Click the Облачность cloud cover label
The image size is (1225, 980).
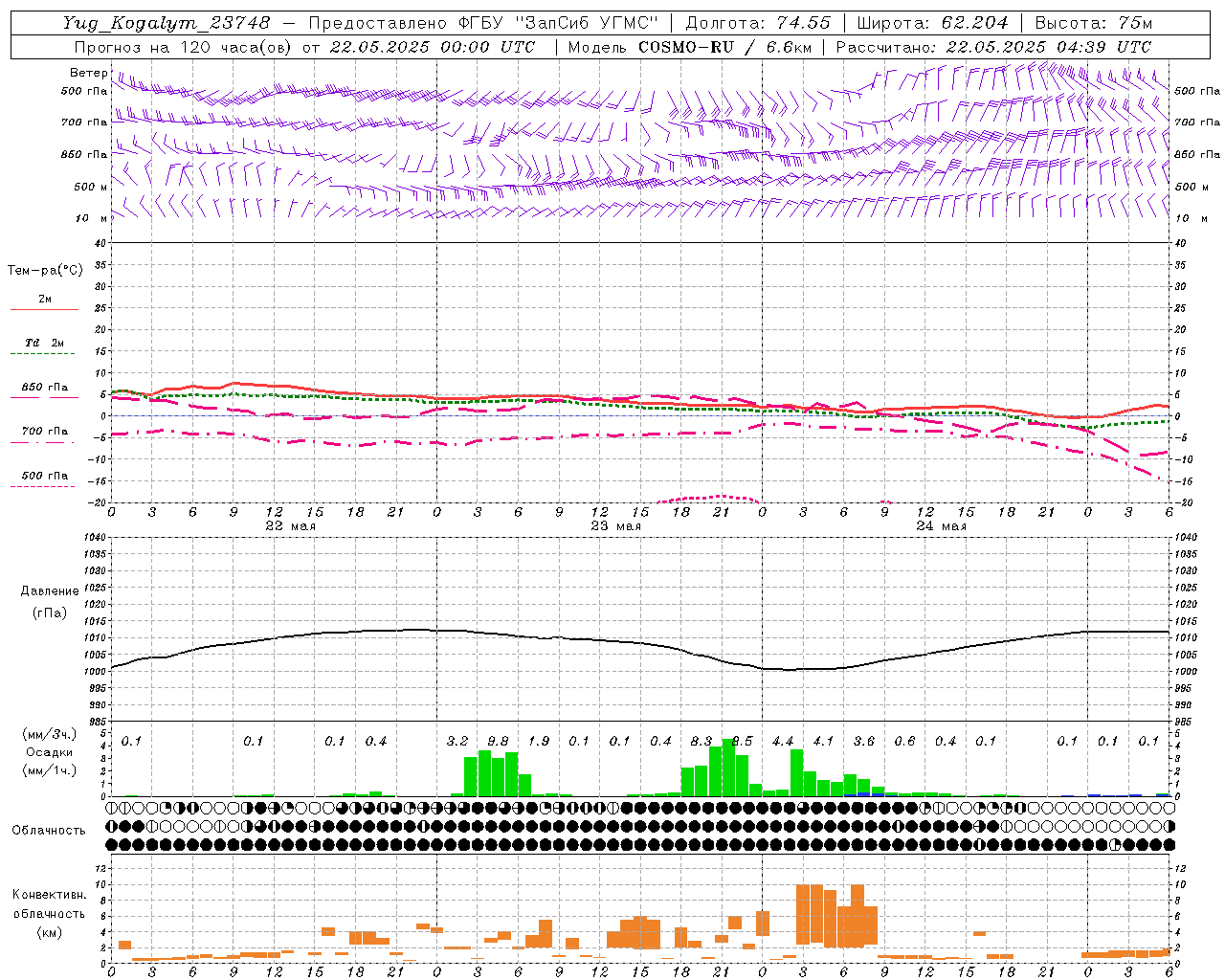pyautogui.click(x=49, y=830)
